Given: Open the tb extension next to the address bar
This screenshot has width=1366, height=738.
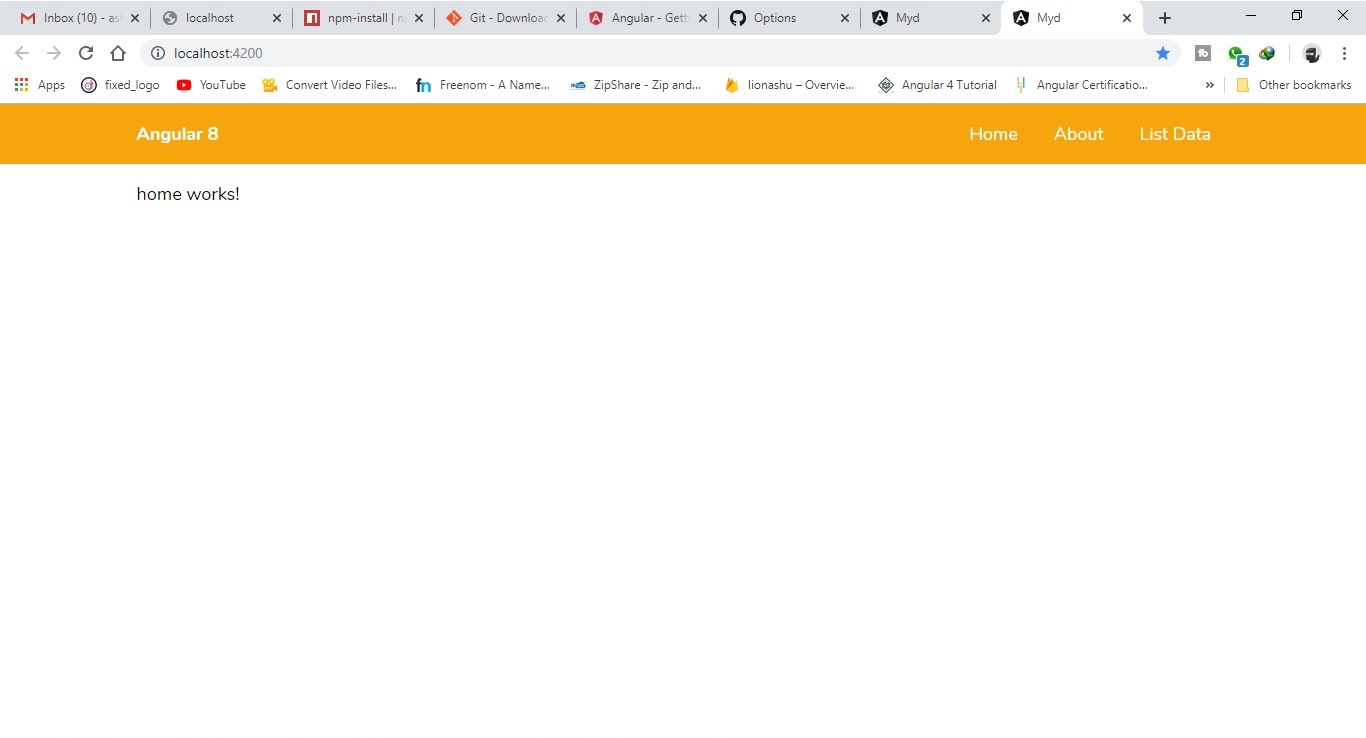Looking at the screenshot, I should pos(1203,53).
